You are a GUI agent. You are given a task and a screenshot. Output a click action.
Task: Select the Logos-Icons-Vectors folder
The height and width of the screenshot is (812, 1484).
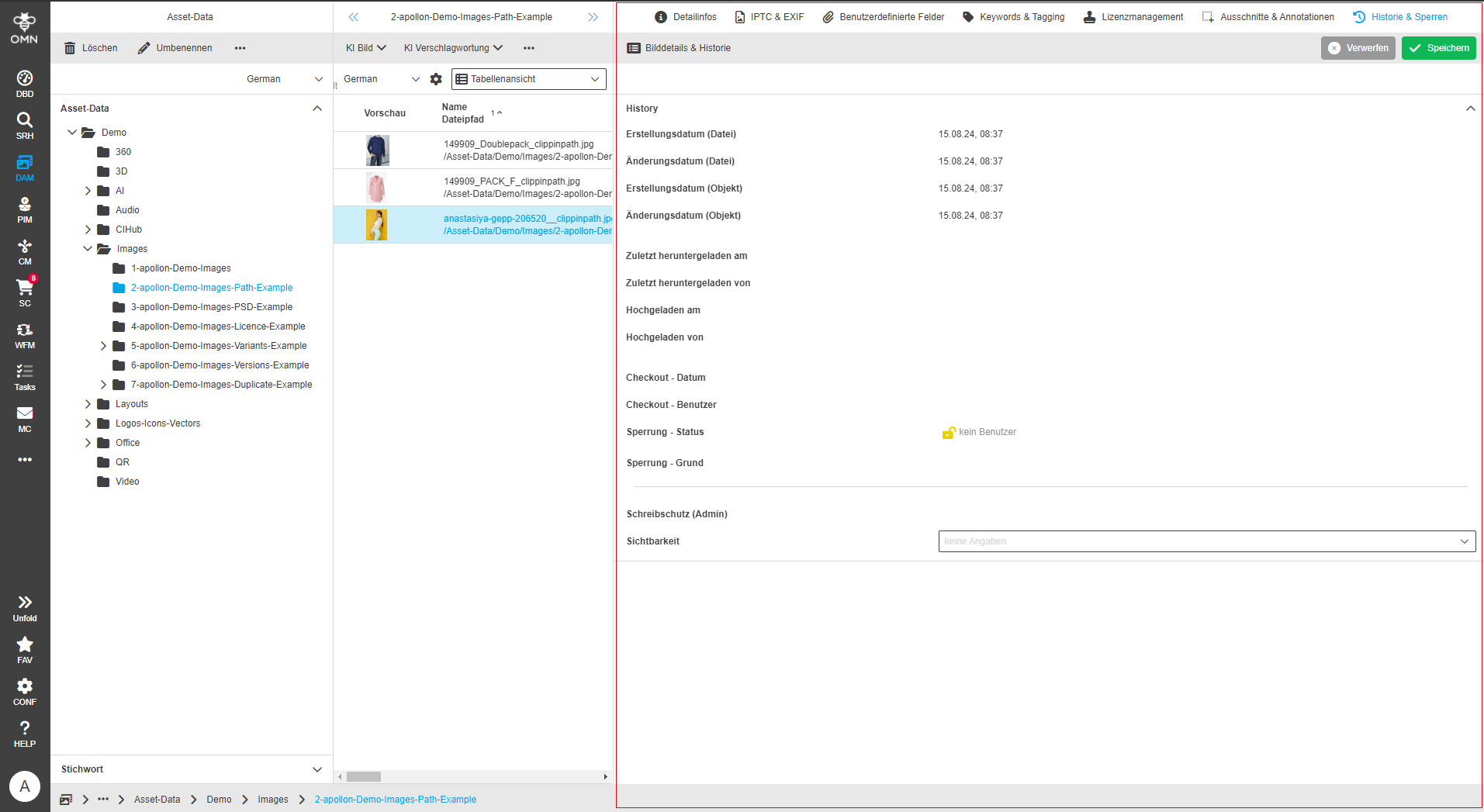pyautogui.click(x=157, y=423)
